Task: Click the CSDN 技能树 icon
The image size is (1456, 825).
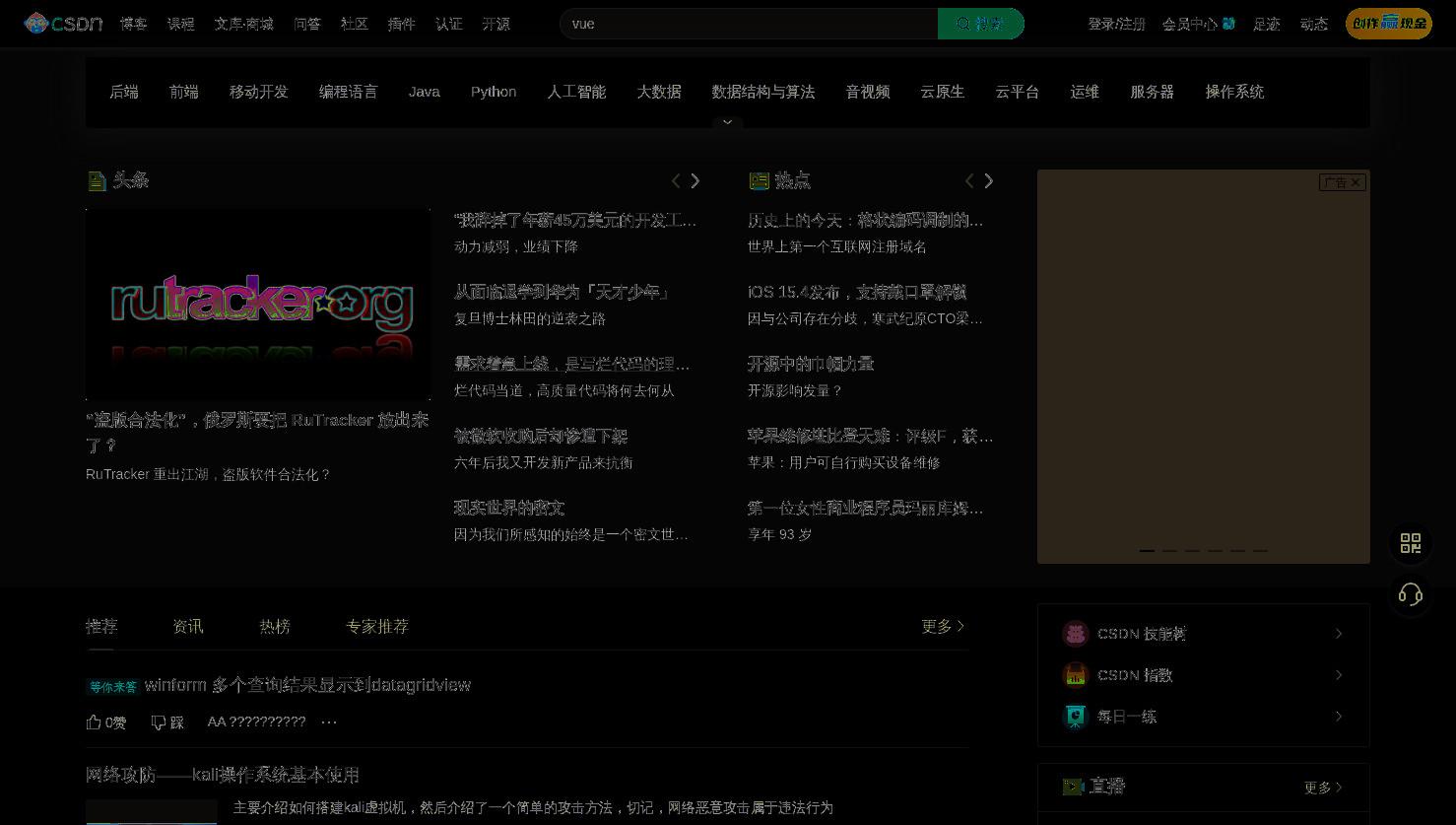Action: pyautogui.click(x=1075, y=634)
